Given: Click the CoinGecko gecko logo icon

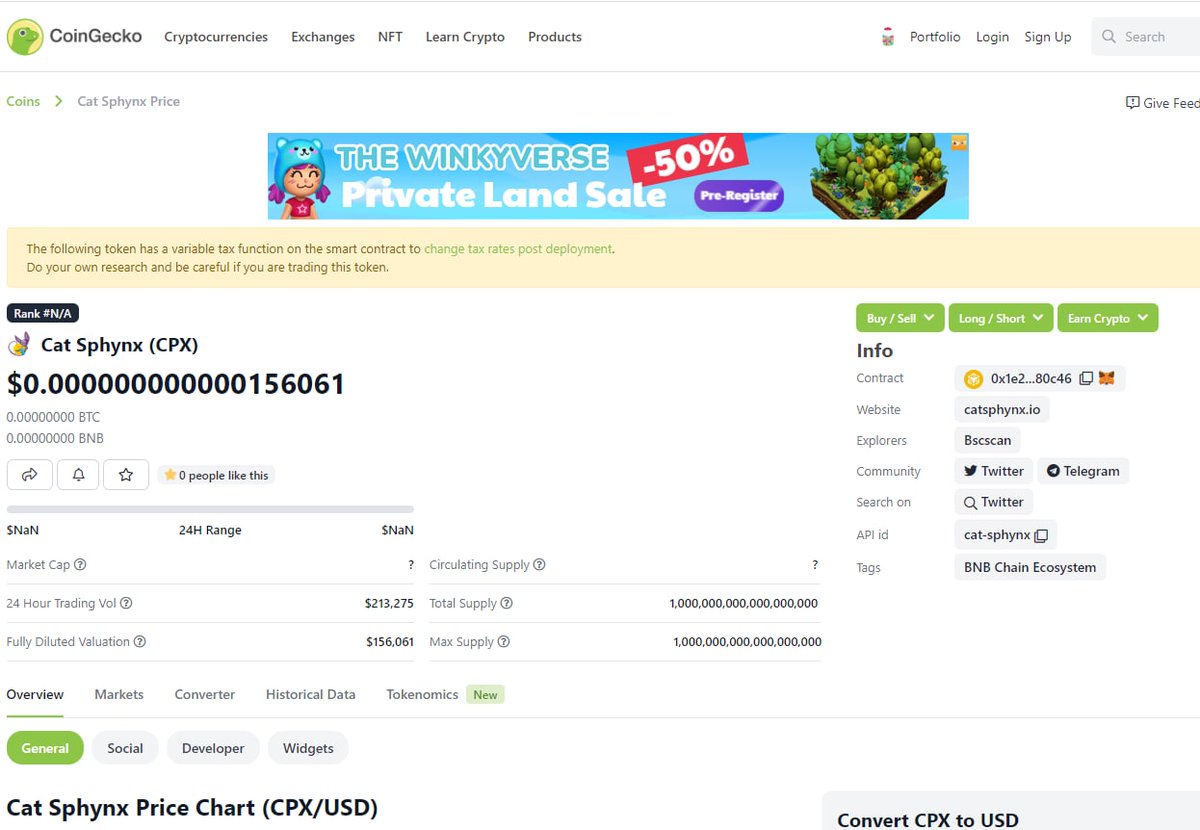Looking at the screenshot, I should [x=24, y=37].
